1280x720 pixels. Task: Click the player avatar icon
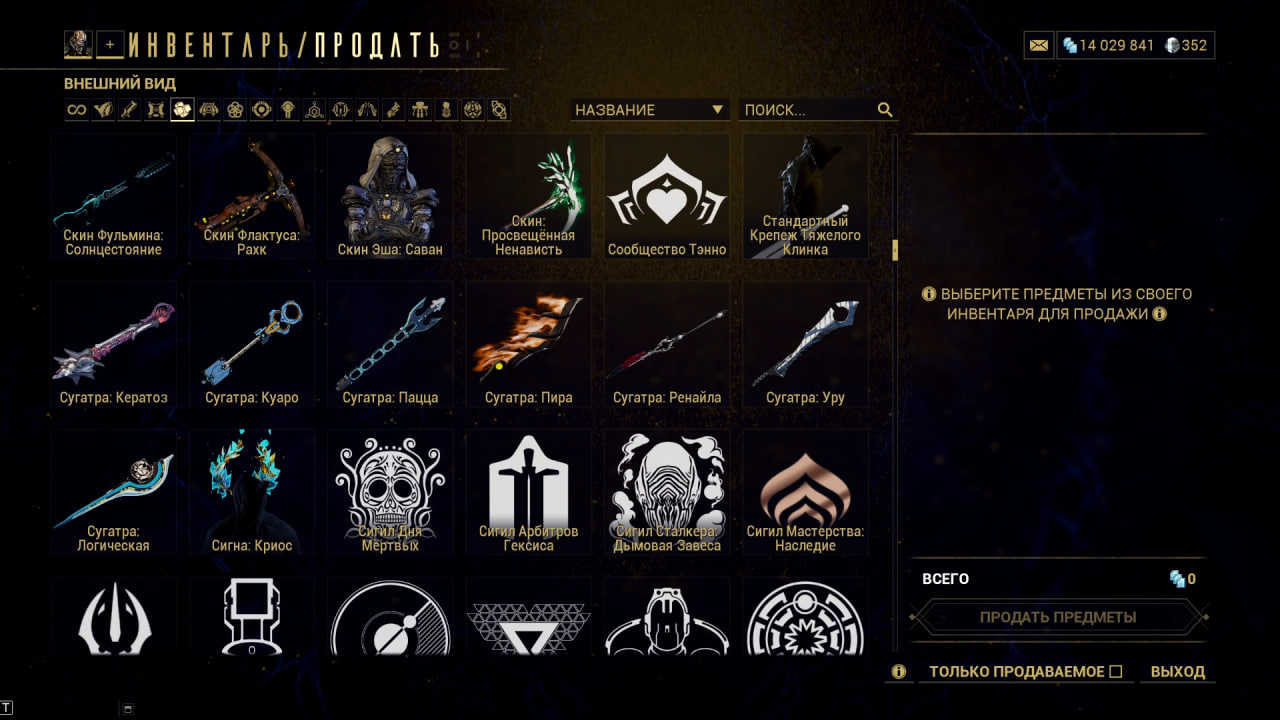coord(78,44)
